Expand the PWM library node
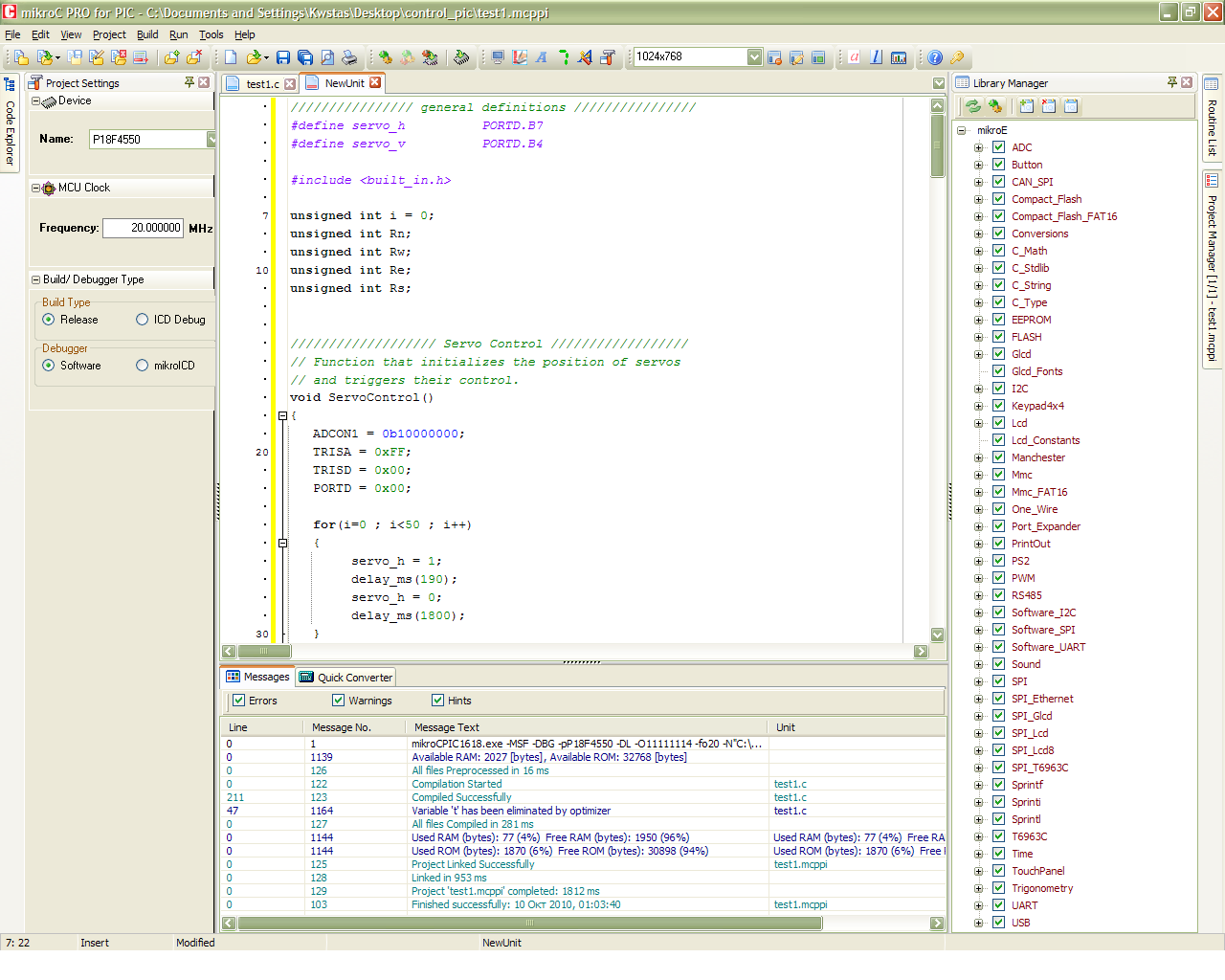Screen dimensions: 1225x980 click(978, 578)
